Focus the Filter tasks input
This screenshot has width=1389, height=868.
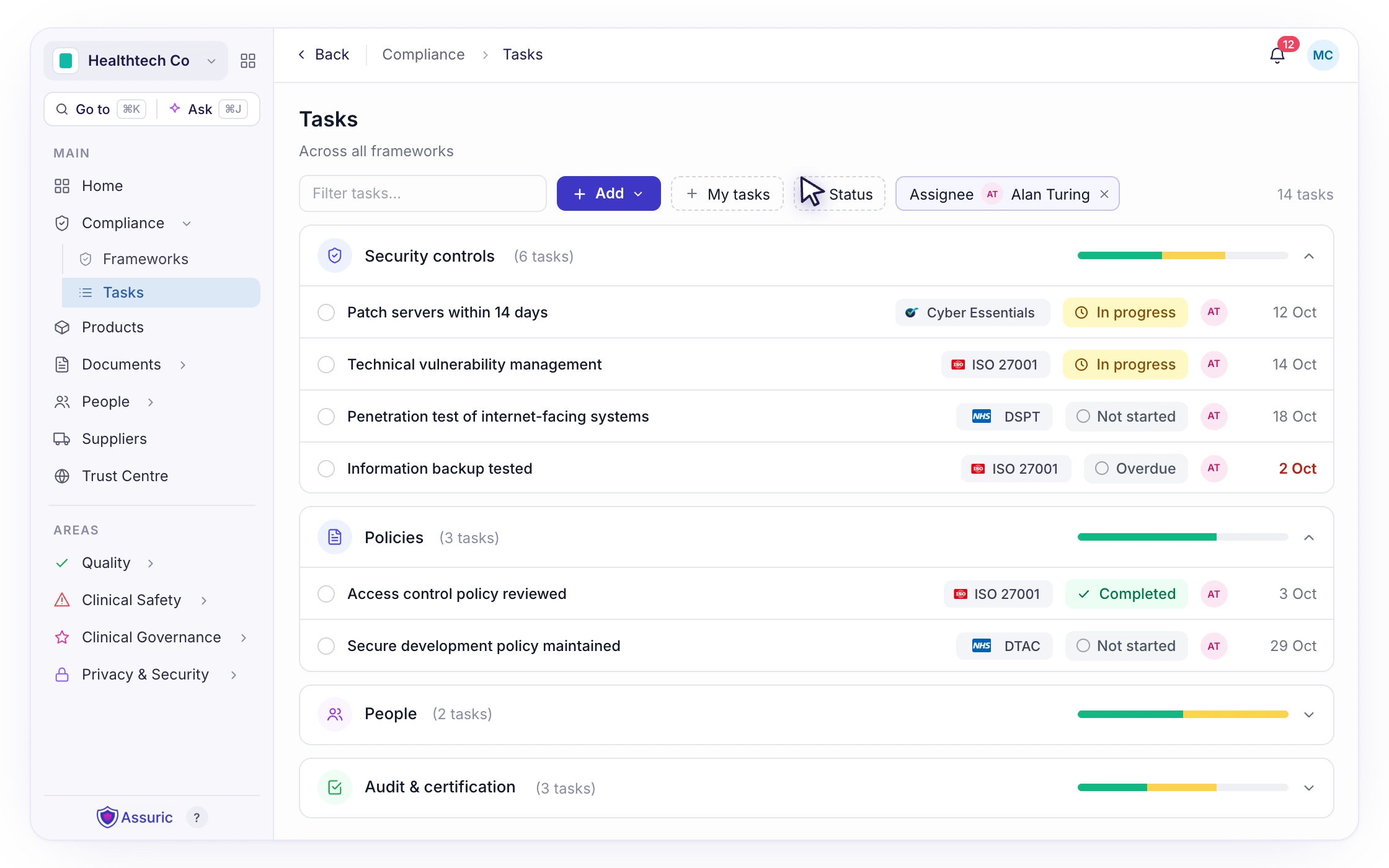click(x=423, y=193)
